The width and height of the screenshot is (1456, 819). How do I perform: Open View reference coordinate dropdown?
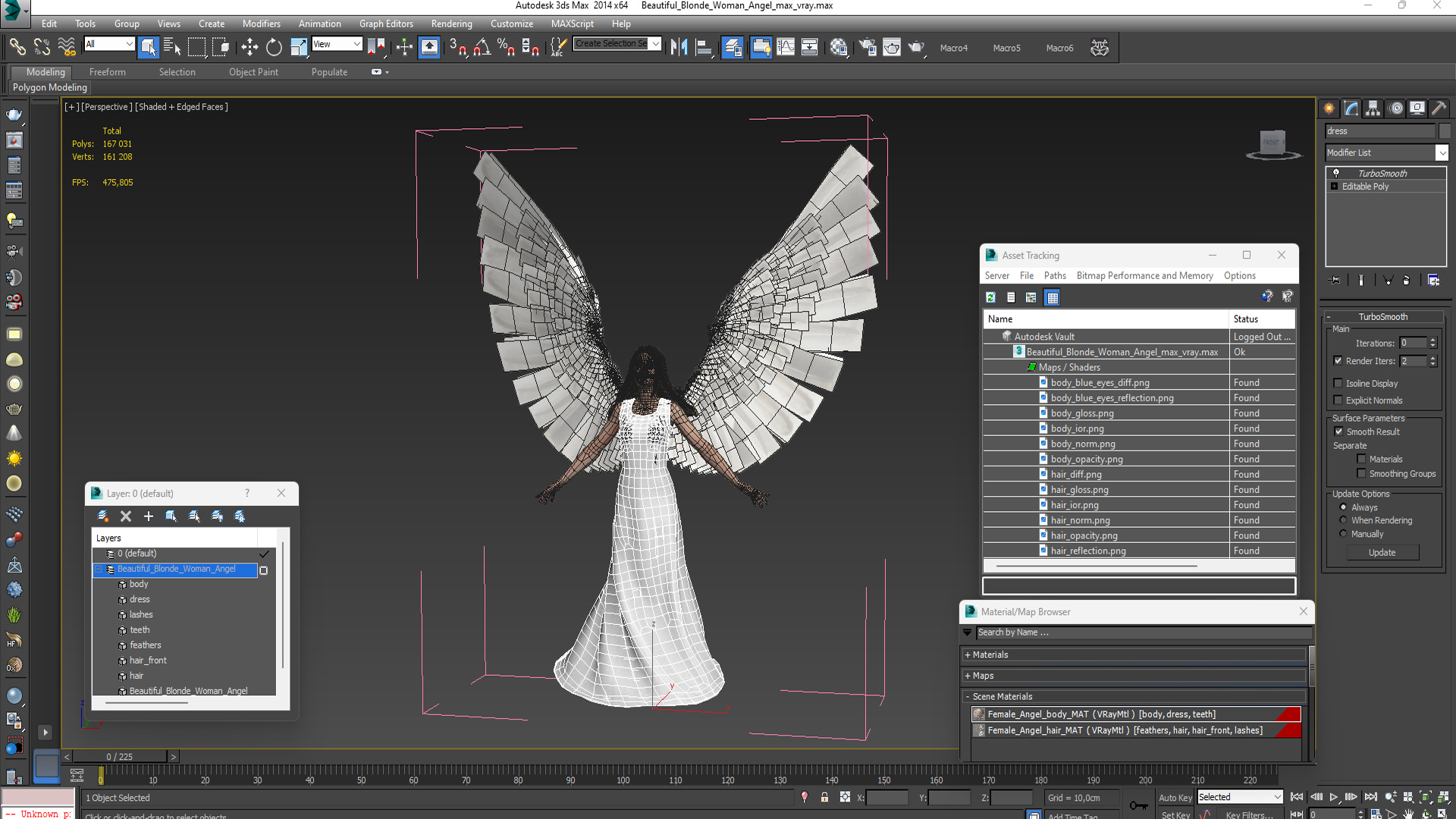pyautogui.click(x=337, y=44)
